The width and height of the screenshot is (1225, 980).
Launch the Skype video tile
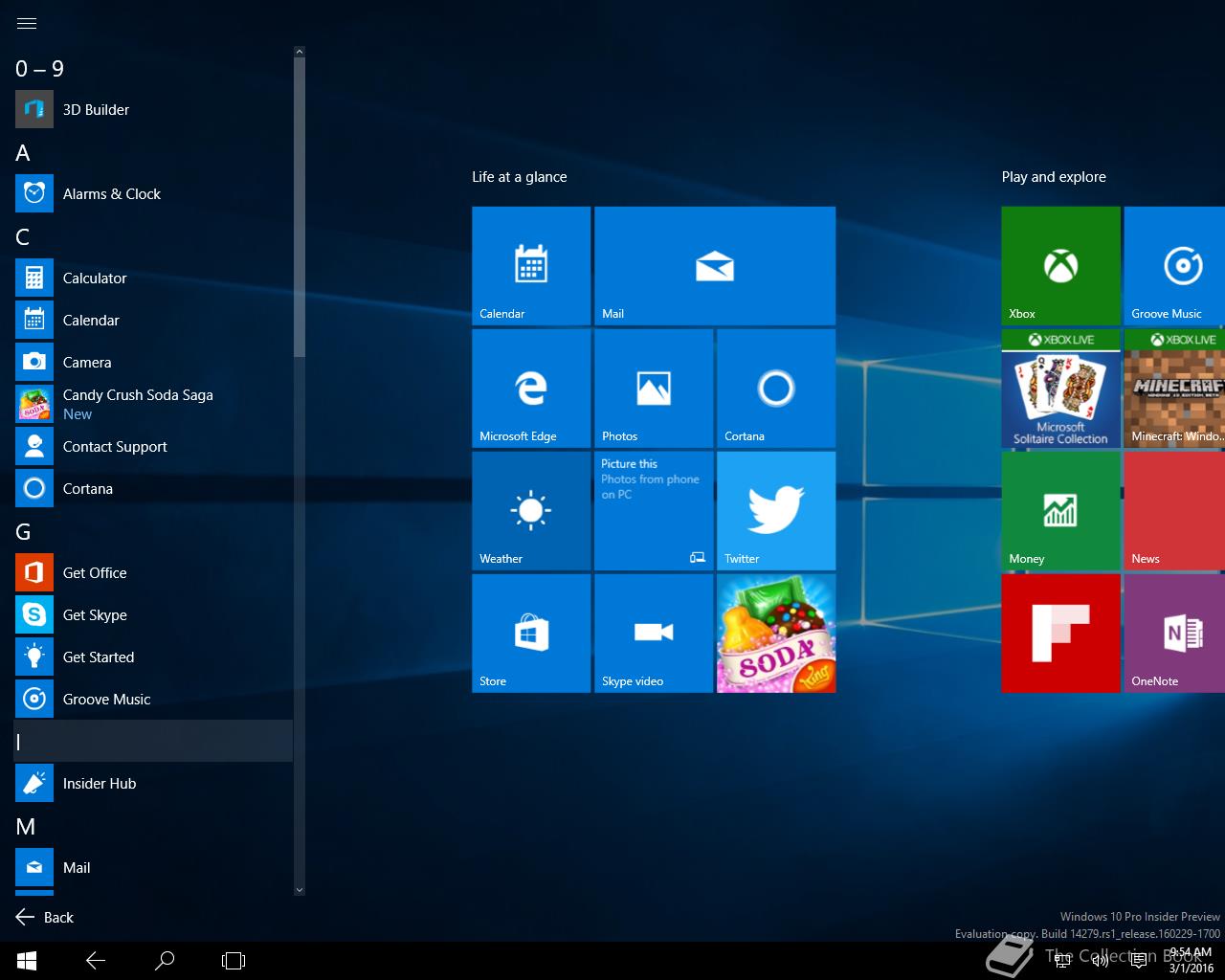(654, 634)
